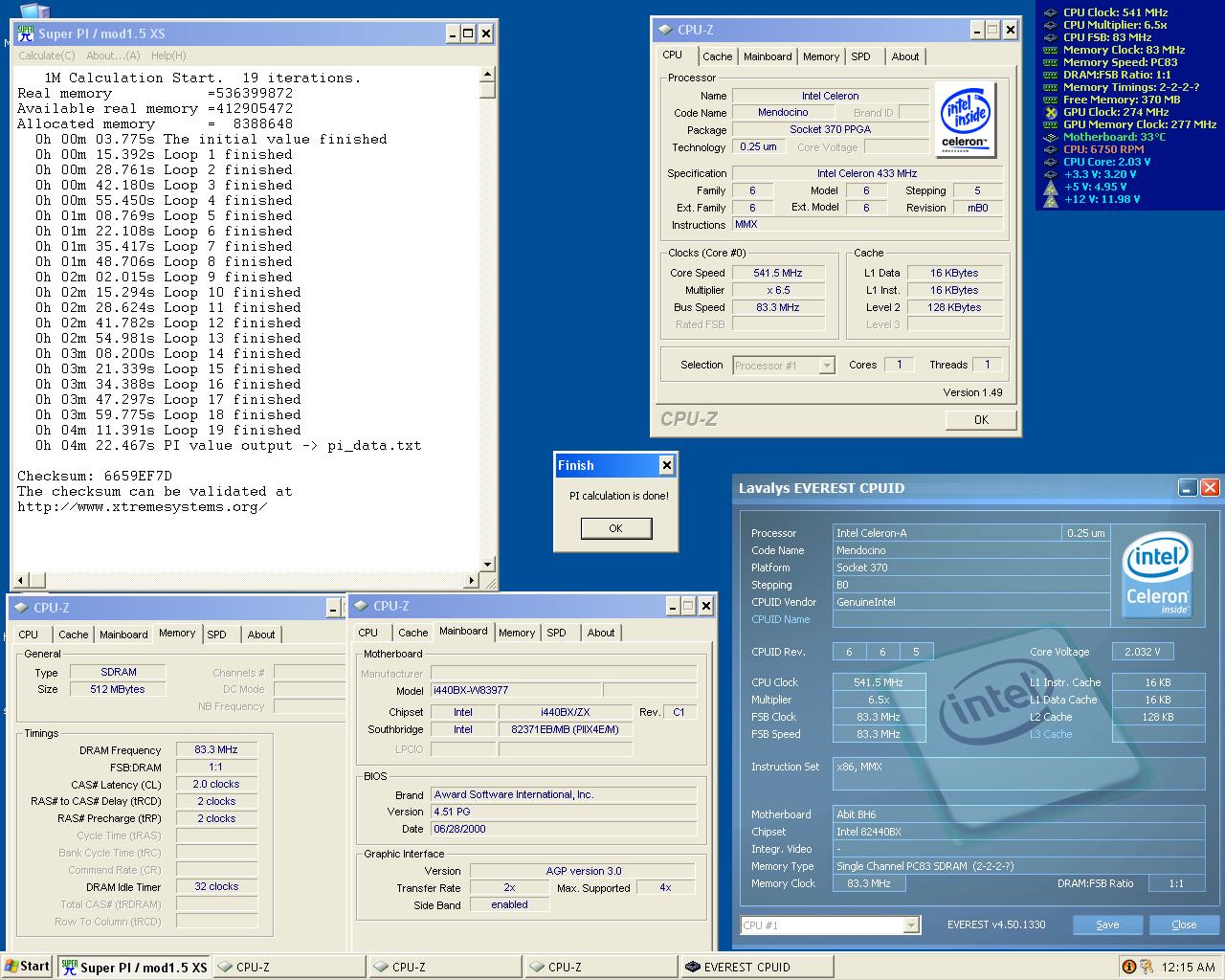The width and height of the screenshot is (1225, 980).
Task: Open the CPU #1 dropdown in EVEREST
Action: (911, 924)
